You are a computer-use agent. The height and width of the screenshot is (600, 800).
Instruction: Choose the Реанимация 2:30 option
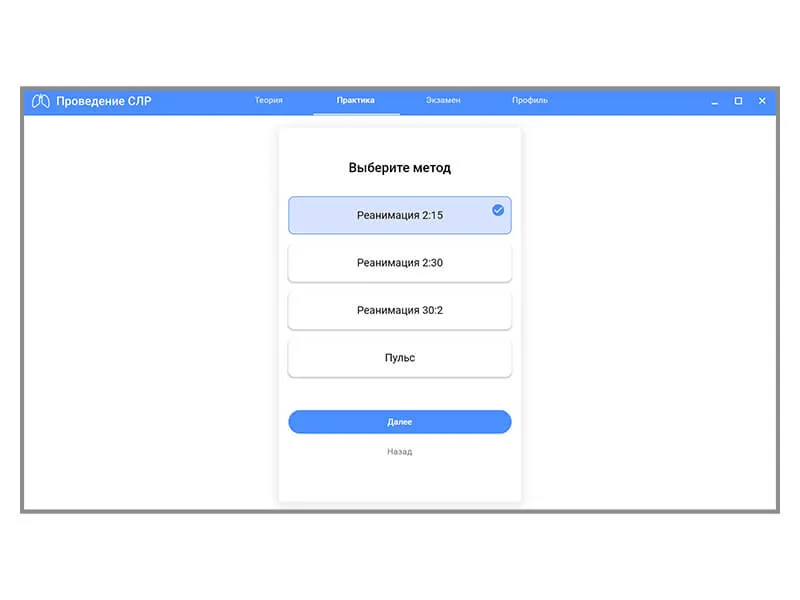click(x=399, y=263)
